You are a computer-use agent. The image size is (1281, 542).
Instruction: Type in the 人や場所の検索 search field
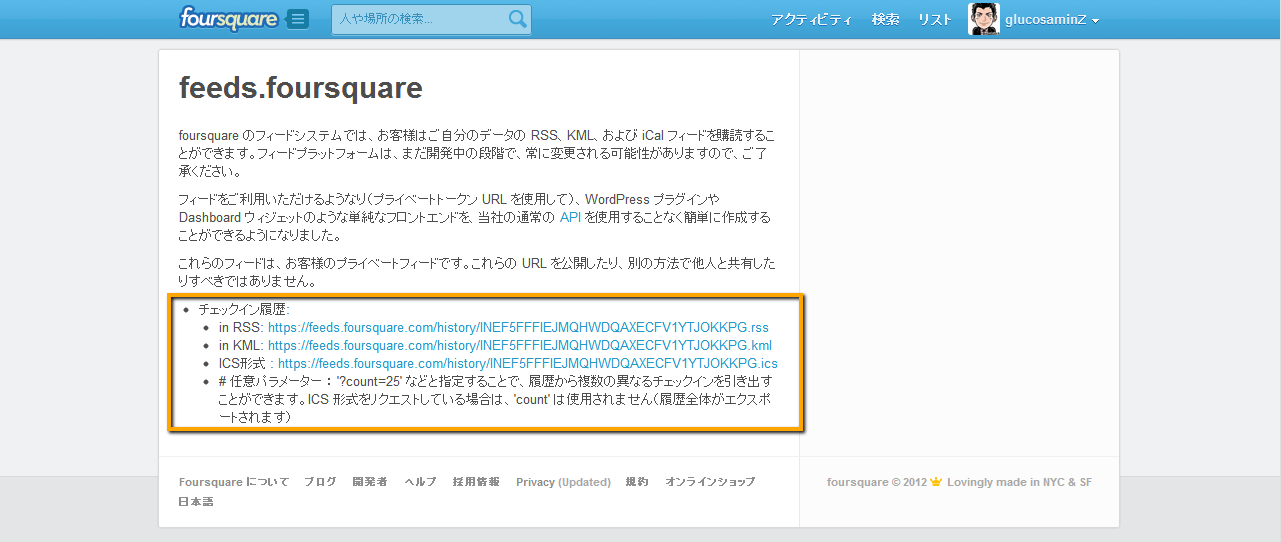[x=420, y=19]
